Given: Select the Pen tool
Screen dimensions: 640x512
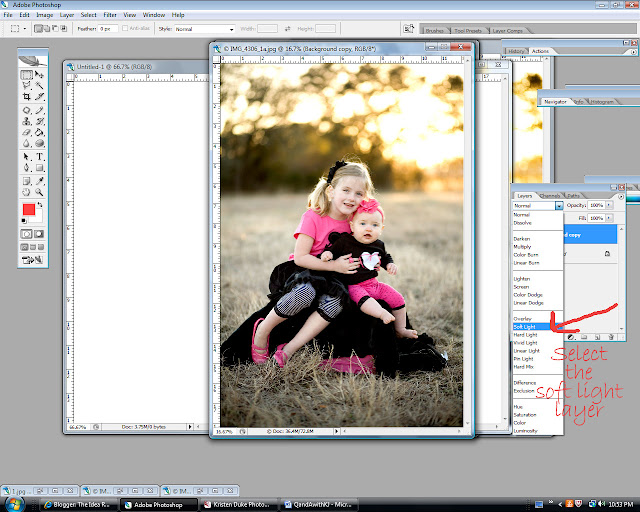Looking at the screenshot, I should click(x=27, y=167).
